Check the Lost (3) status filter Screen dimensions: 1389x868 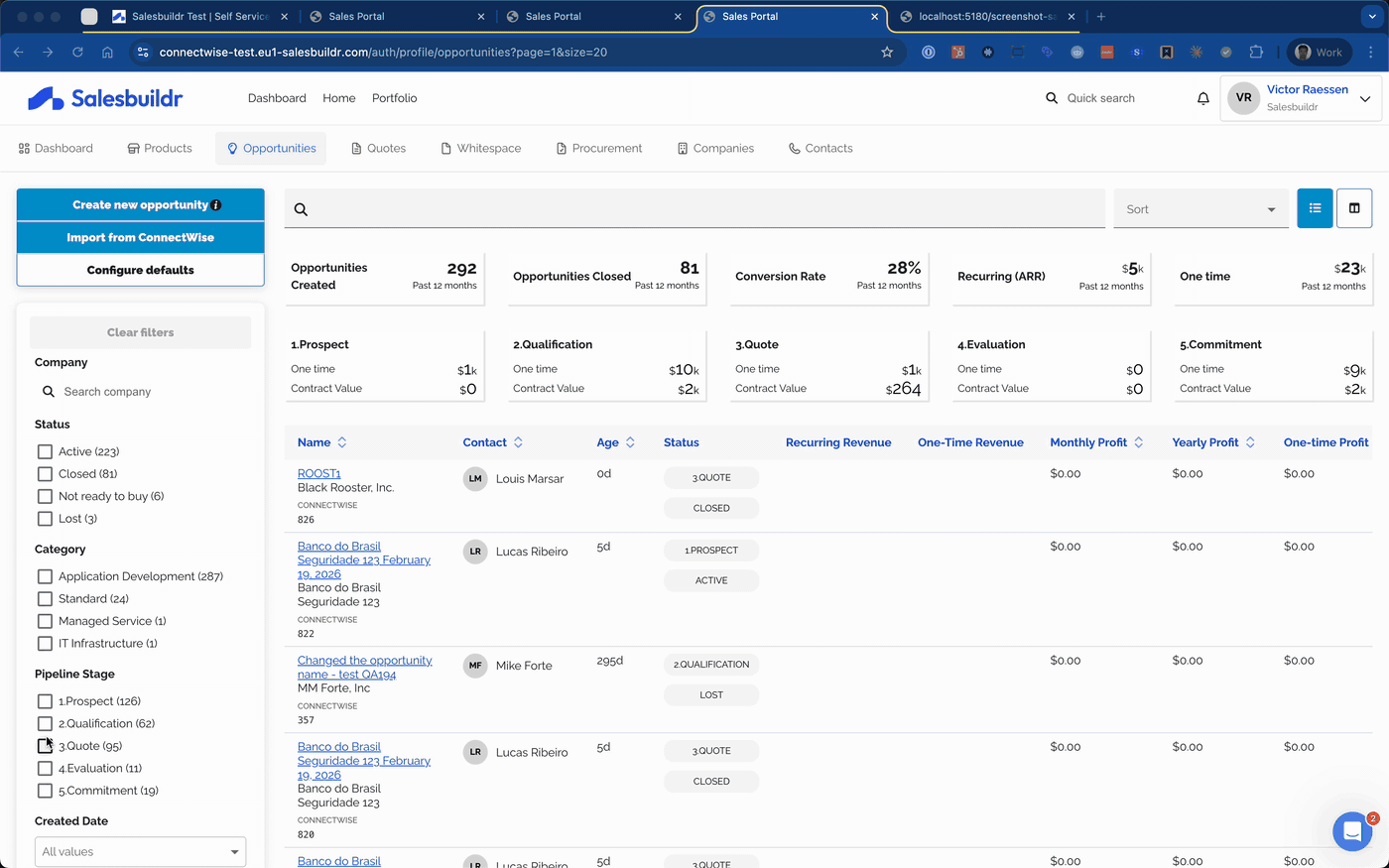pos(45,519)
